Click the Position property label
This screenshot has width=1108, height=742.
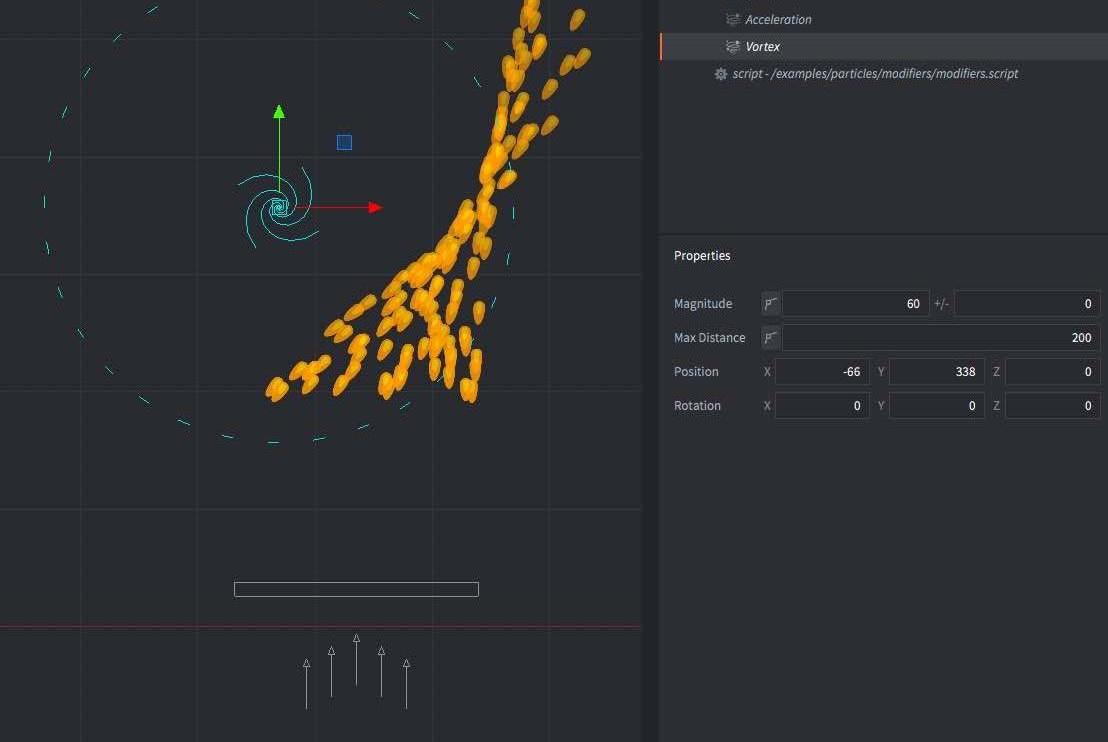tap(696, 372)
